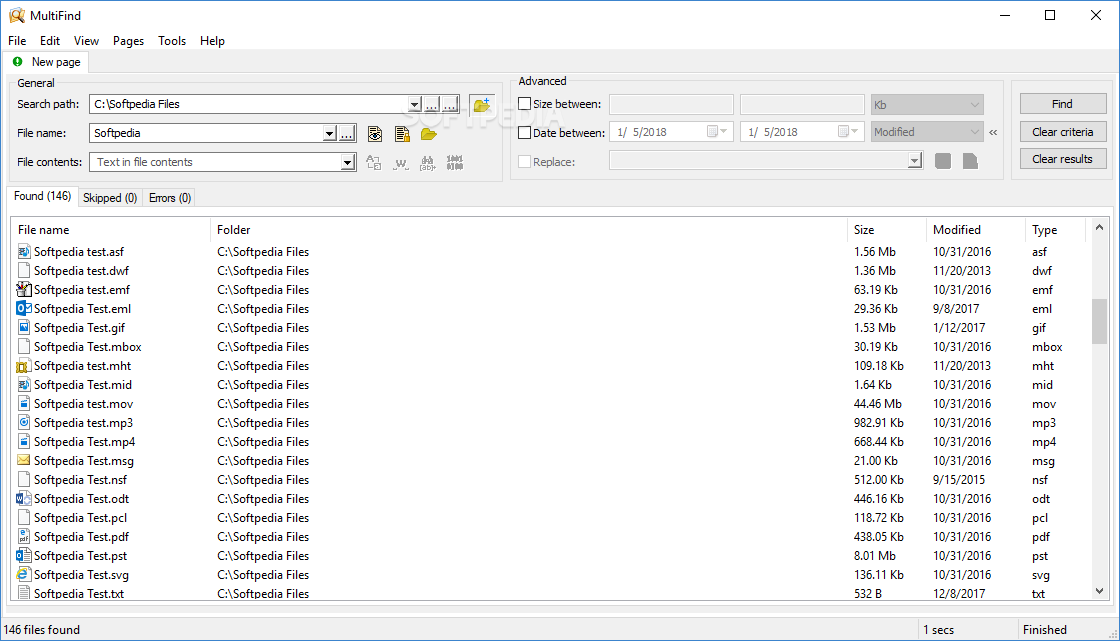The width and height of the screenshot is (1120, 641).
Task: Click the Outlook icon of Softpedia Test.eml
Action: [24, 309]
